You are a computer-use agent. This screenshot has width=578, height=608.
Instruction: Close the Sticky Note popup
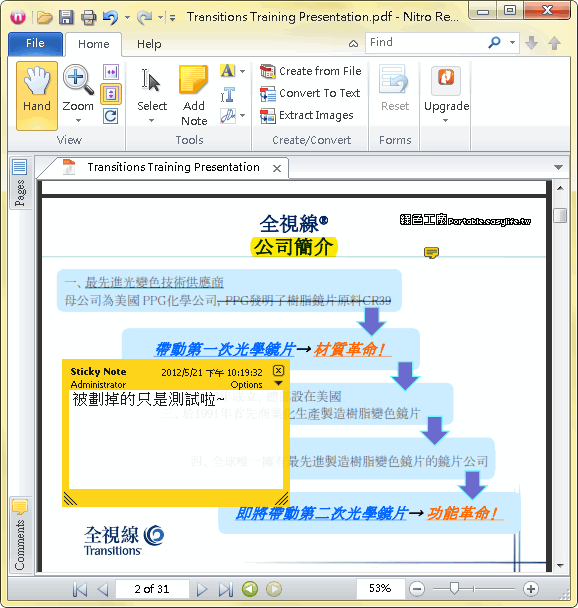click(x=278, y=371)
